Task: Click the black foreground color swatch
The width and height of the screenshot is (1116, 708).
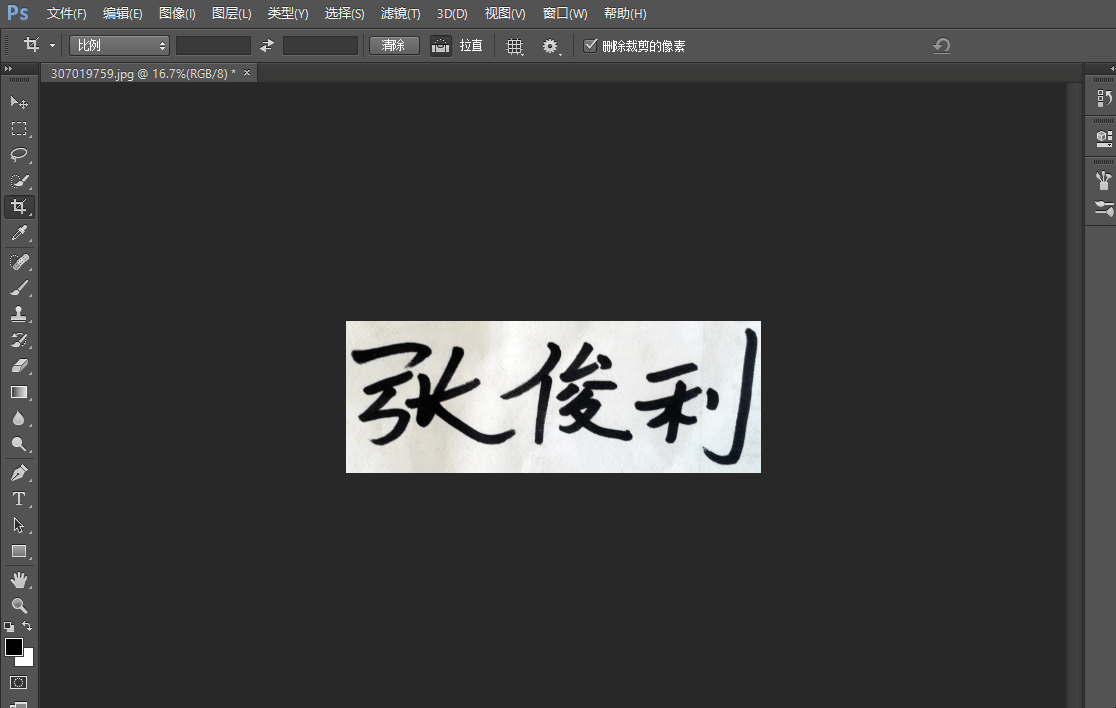Action: (x=14, y=647)
